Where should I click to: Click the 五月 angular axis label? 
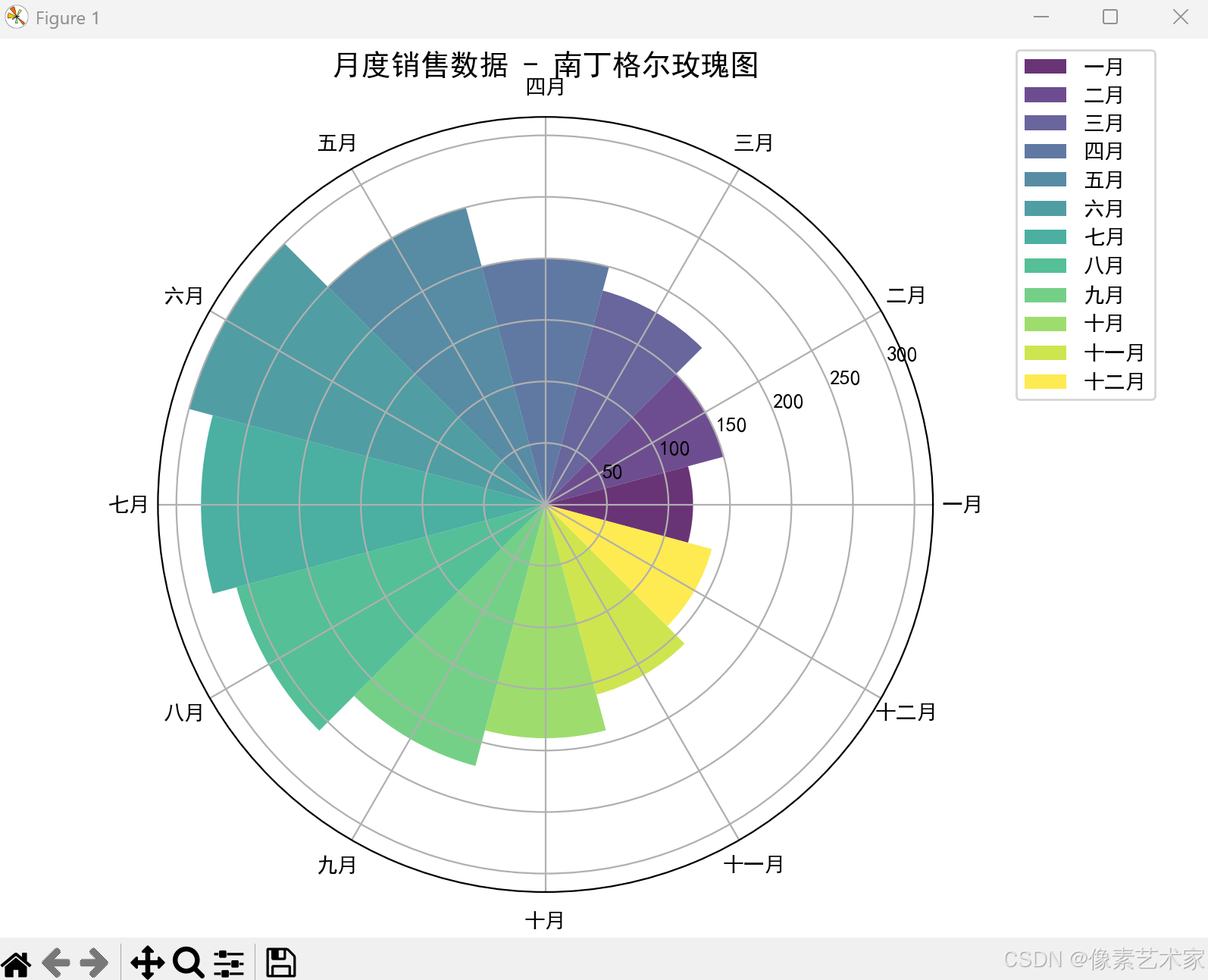(336, 142)
